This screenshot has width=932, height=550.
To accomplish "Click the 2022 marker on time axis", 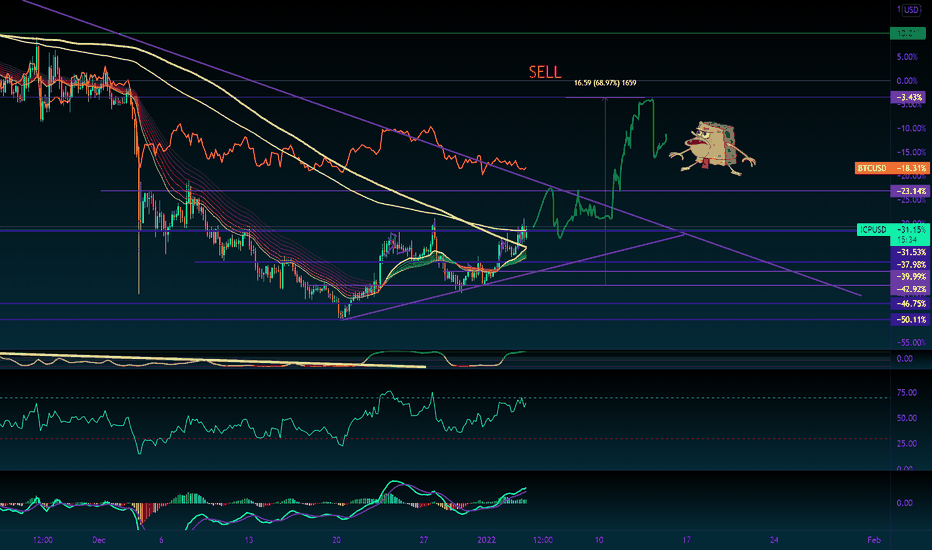I will (x=487, y=540).
